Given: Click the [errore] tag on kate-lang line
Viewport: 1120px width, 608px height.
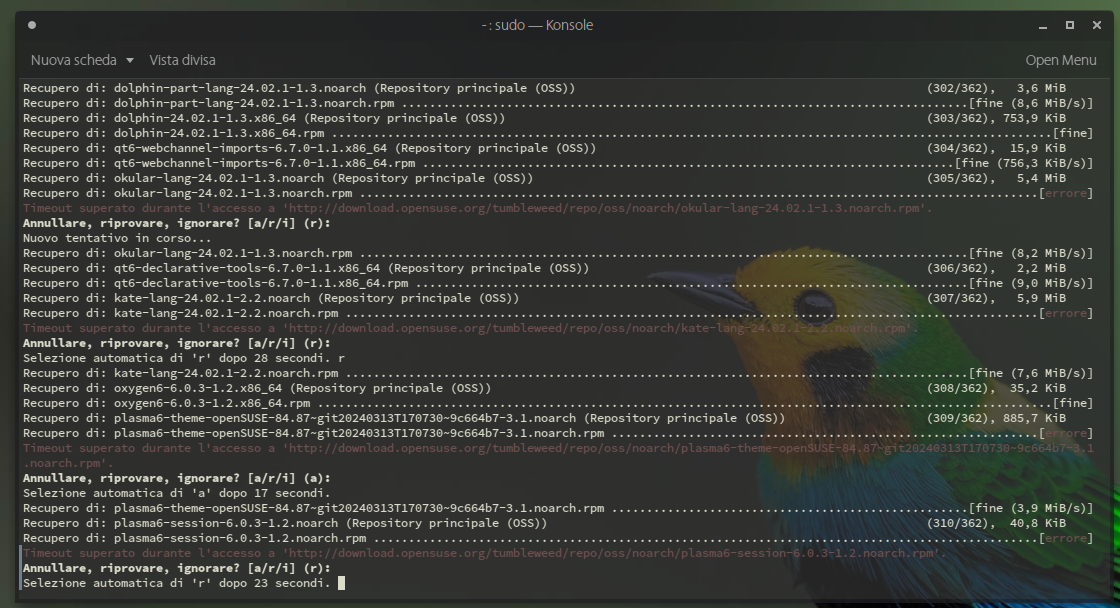Looking at the screenshot, I should [1066, 313].
